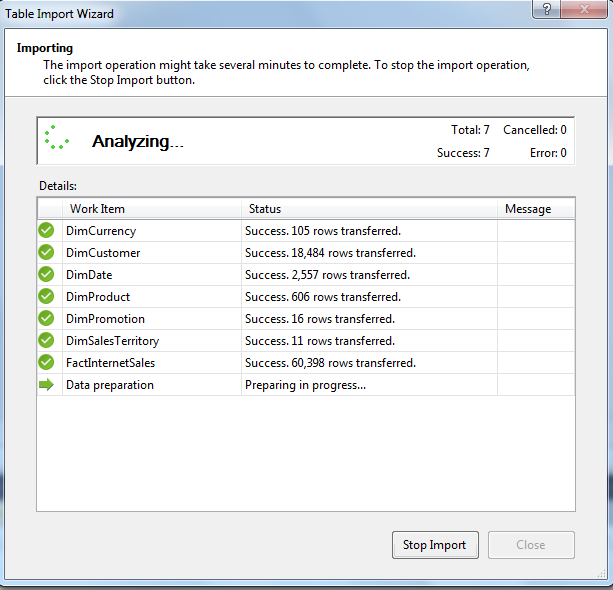Click the green checkmark beside DimCurrency

click(46, 231)
